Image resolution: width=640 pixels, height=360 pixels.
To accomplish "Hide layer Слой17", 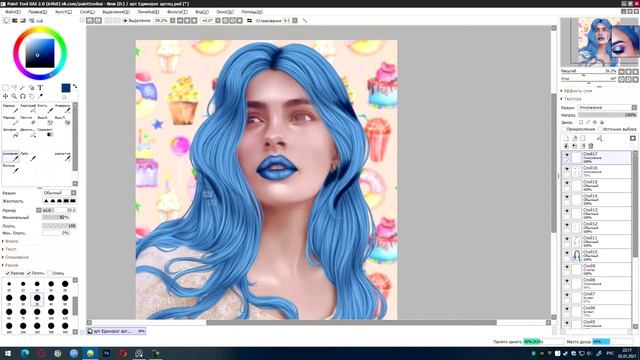I will [567, 155].
